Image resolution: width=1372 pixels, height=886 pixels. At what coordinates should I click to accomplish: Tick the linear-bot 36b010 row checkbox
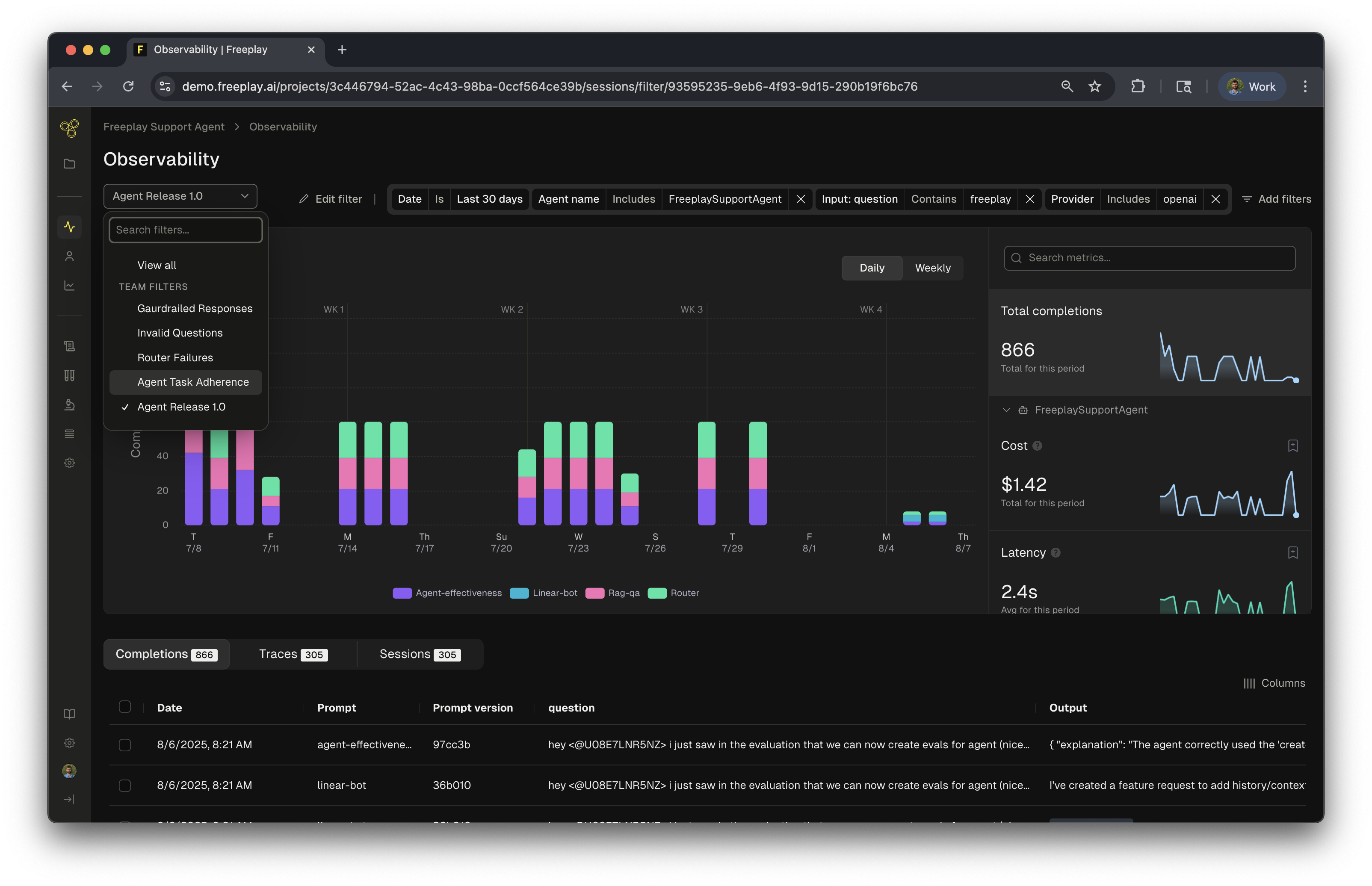(125, 786)
